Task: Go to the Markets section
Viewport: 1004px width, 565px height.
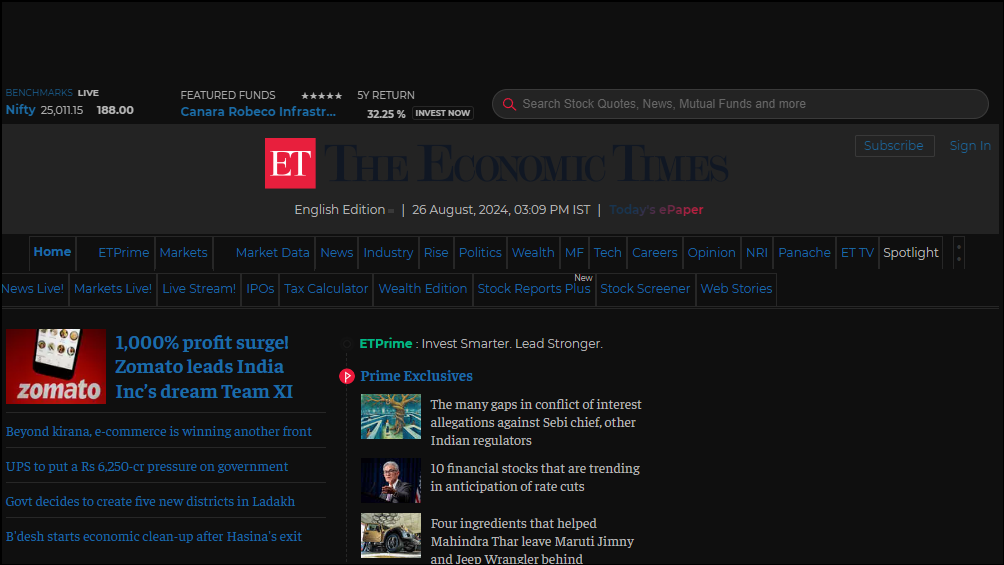Action: coord(183,252)
